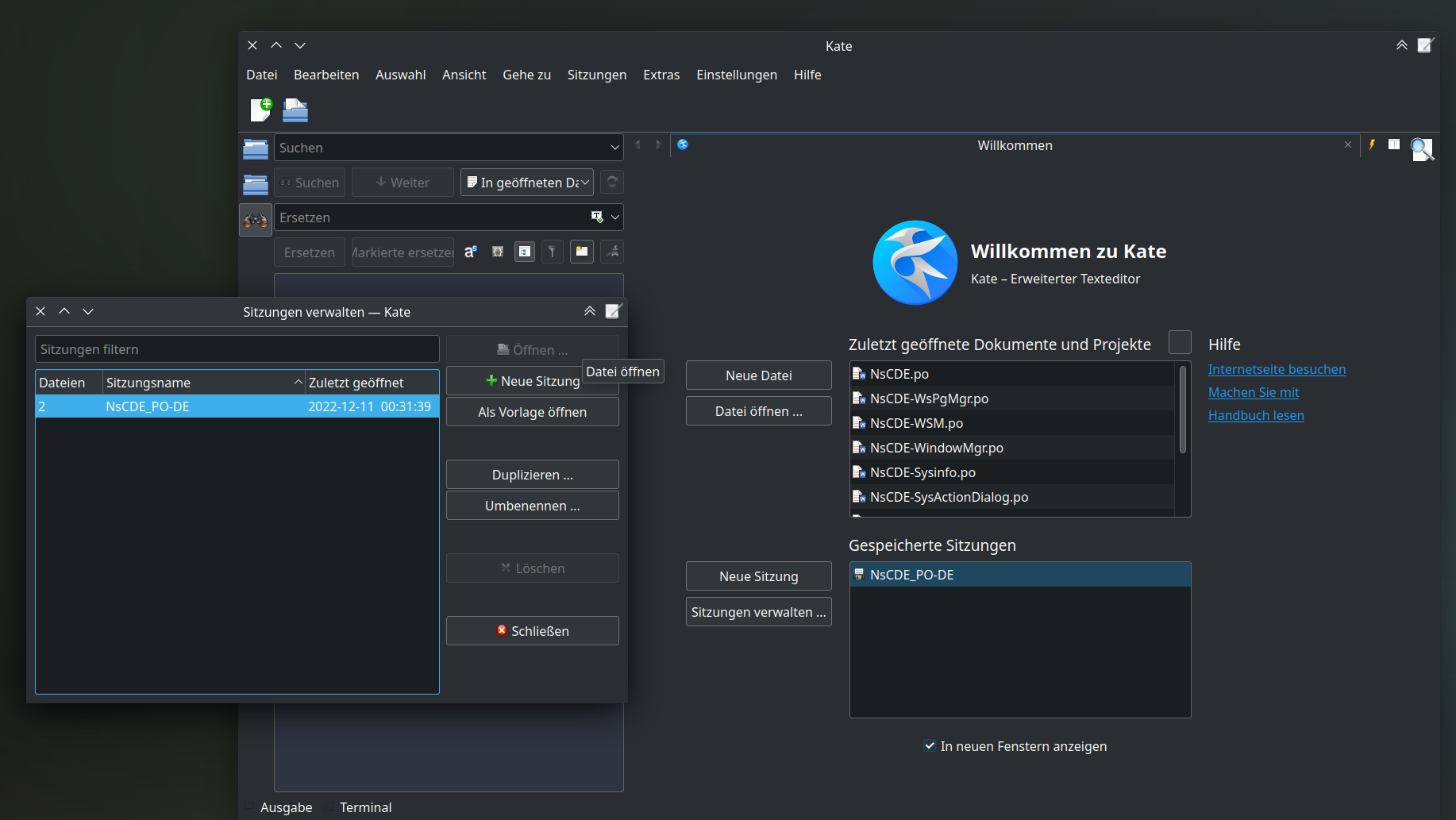This screenshot has width=1456, height=820.
Task: Open the 'In geöffneten Dateien' scope dropdown
Action: pyautogui.click(x=527, y=182)
